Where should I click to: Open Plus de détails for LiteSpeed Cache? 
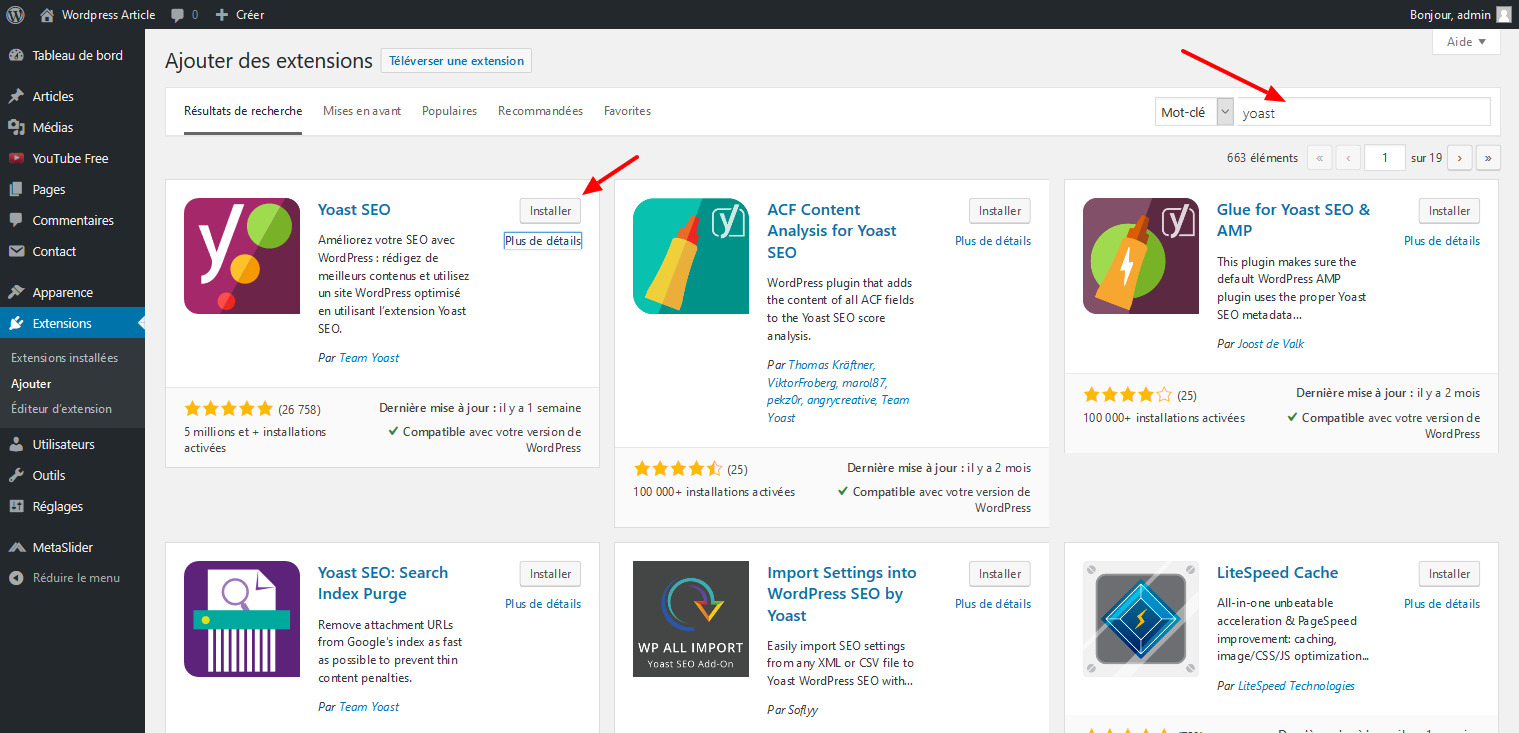click(1442, 604)
